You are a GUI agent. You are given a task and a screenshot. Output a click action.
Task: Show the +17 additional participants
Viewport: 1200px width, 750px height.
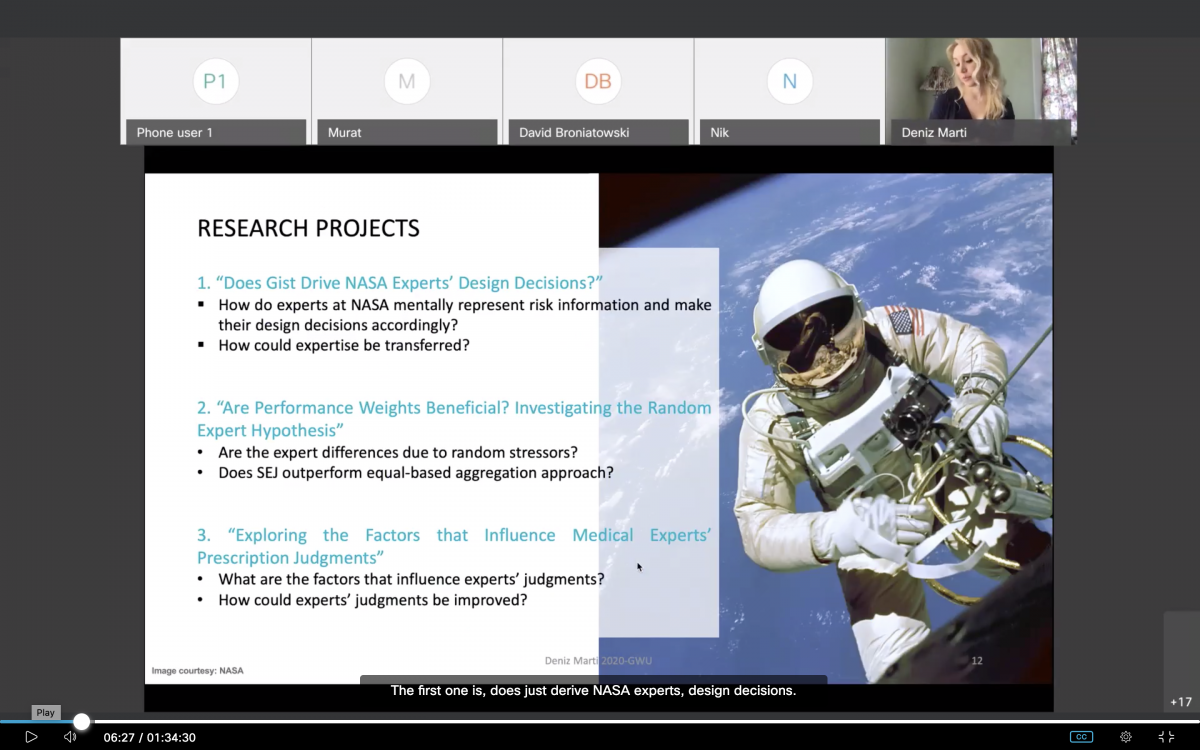click(x=1181, y=702)
